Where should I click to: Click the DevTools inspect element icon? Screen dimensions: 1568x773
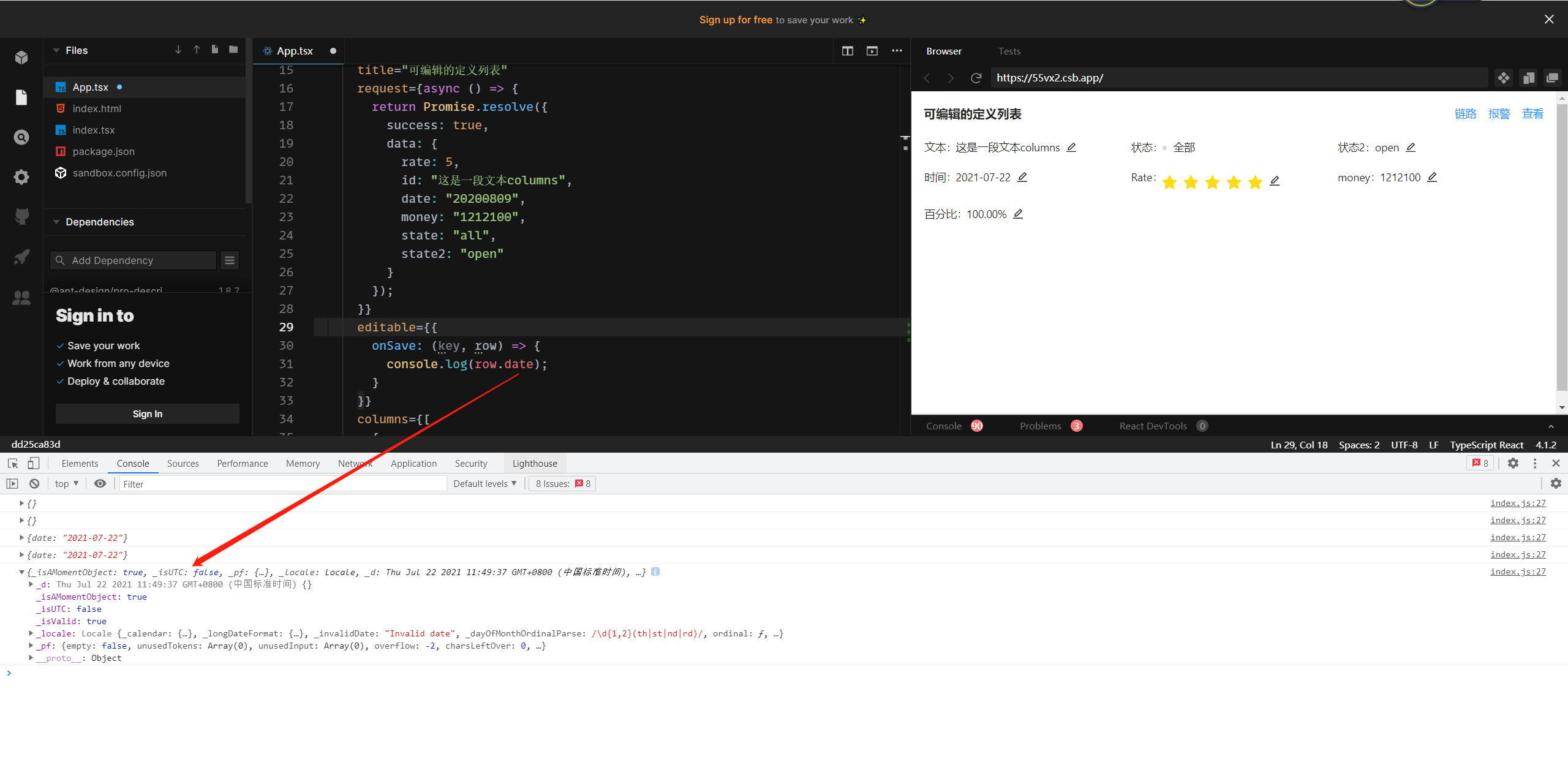[13, 463]
